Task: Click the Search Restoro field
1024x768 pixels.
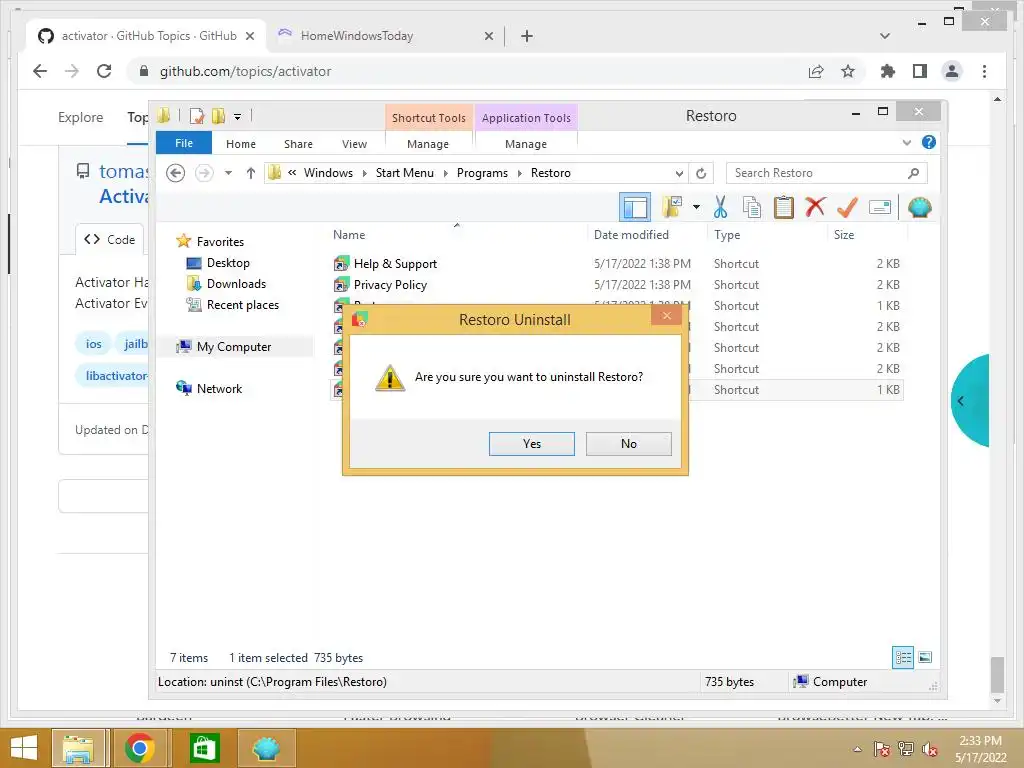Action: pyautogui.click(x=826, y=173)
